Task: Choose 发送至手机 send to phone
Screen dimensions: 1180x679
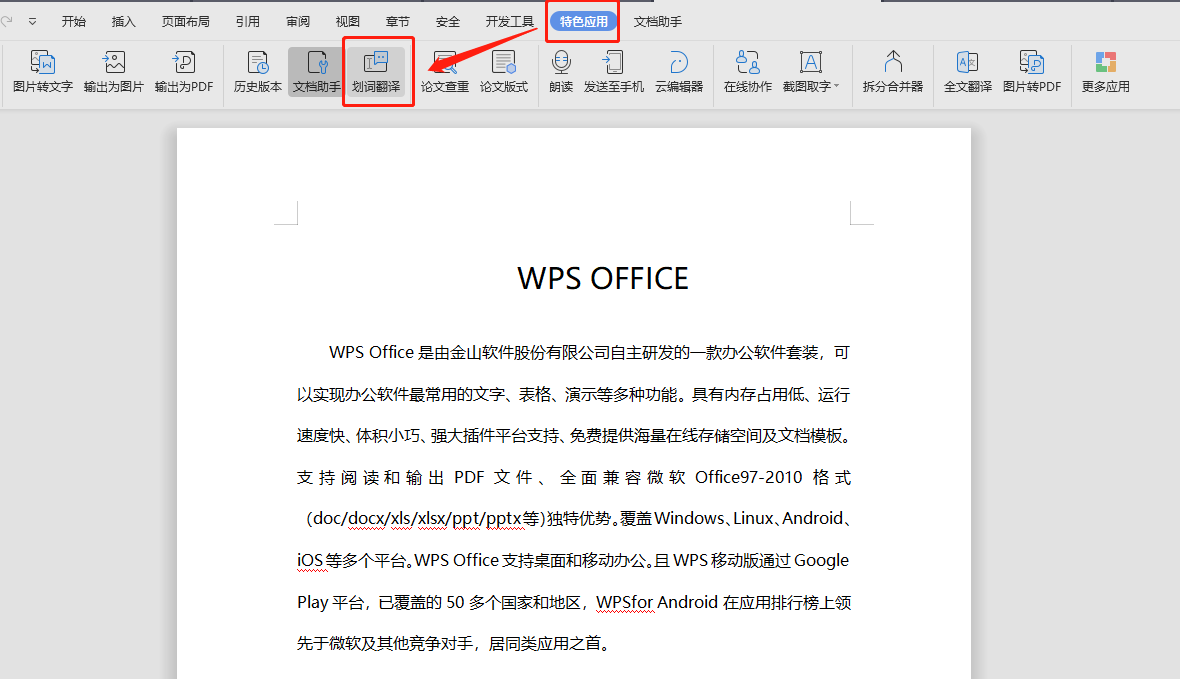Action: [x=613, y=72]
